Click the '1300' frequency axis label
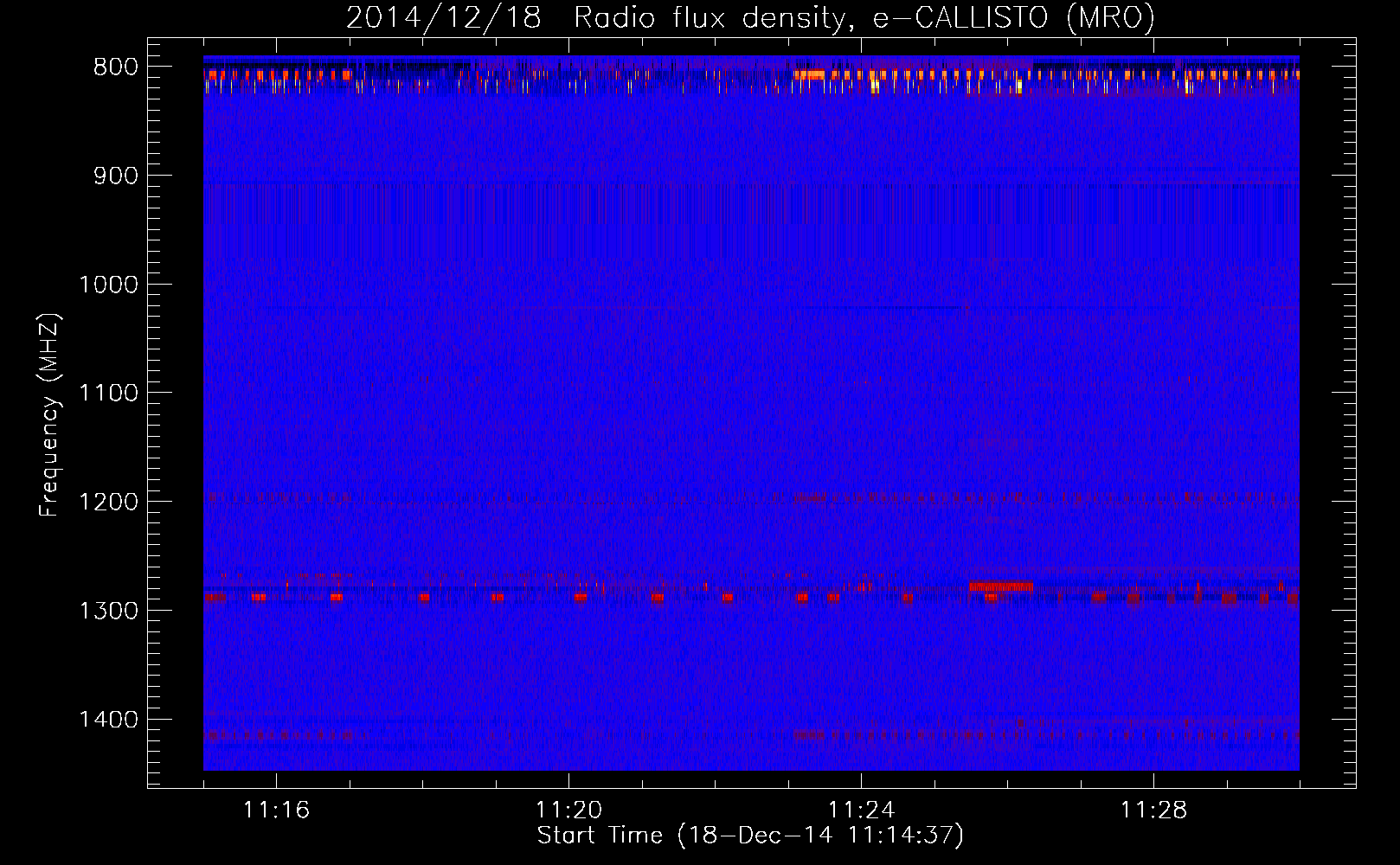 (x=108, y=611)
